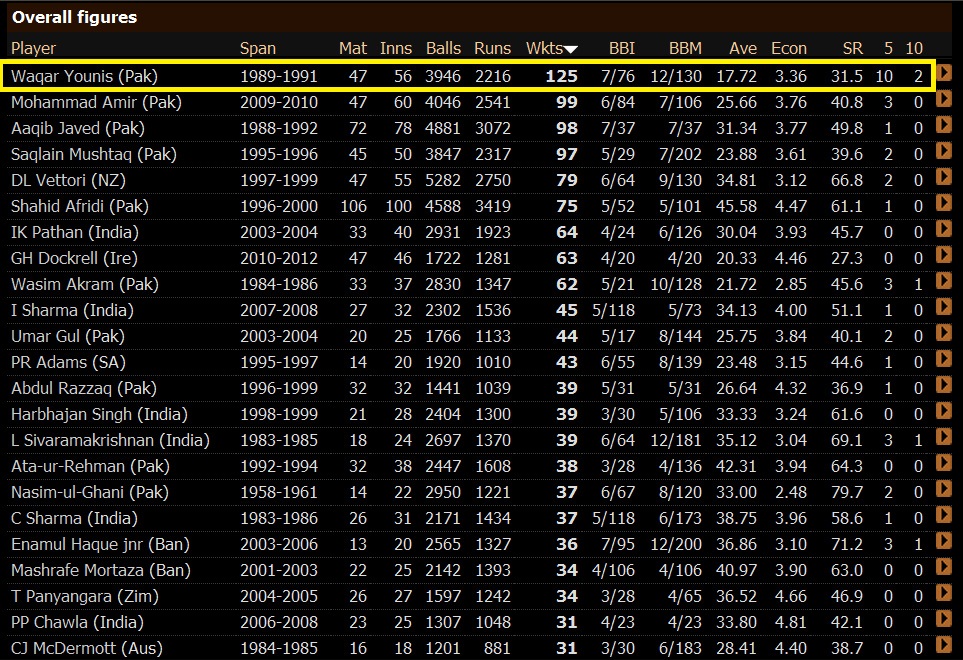The height and width of the screenshot is (660, 963).
Task: Open Shahid Afridi (Pak) player link
Action: click(80, 206)
